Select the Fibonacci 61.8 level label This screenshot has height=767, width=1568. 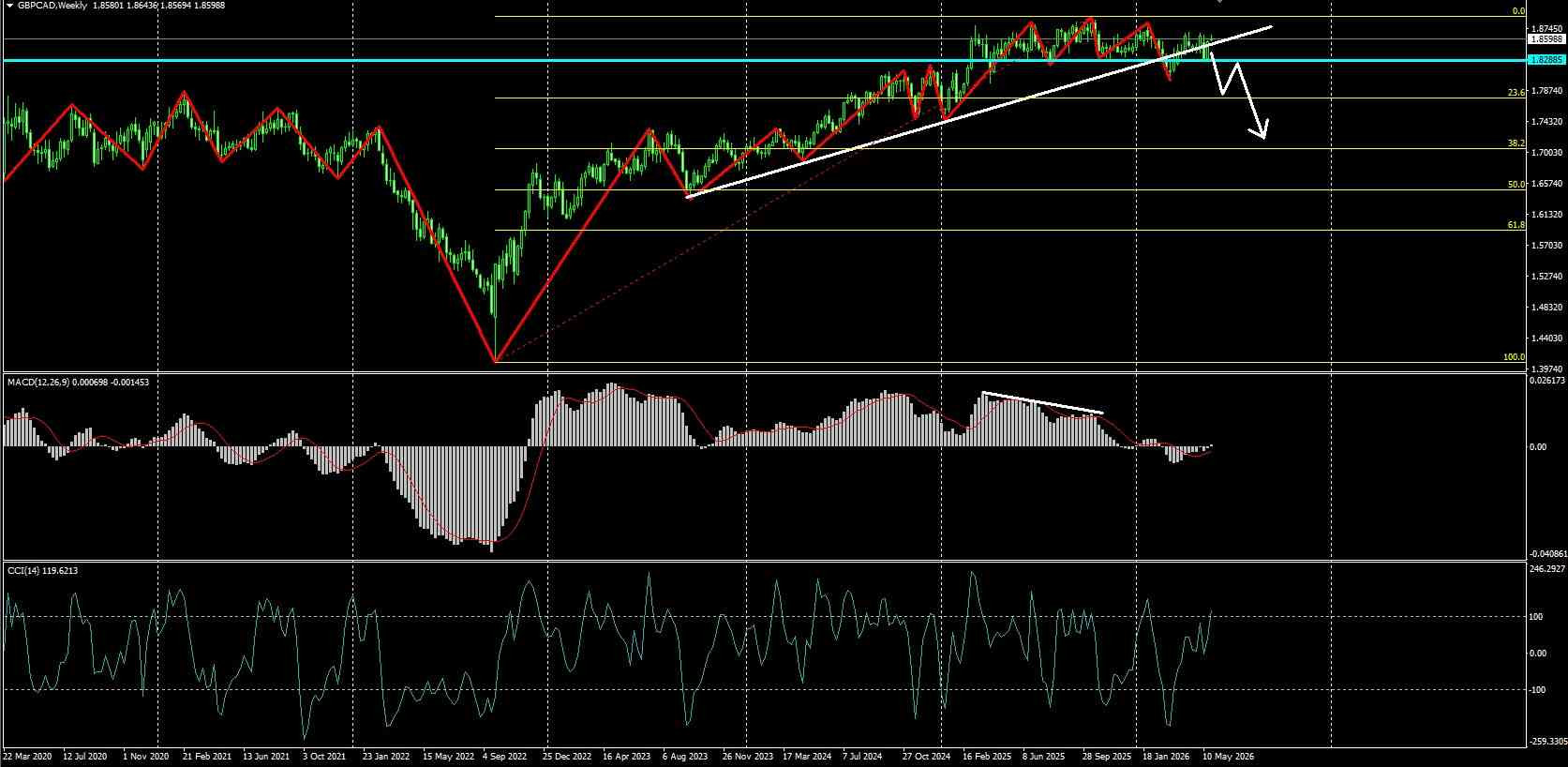point(1516,225)
